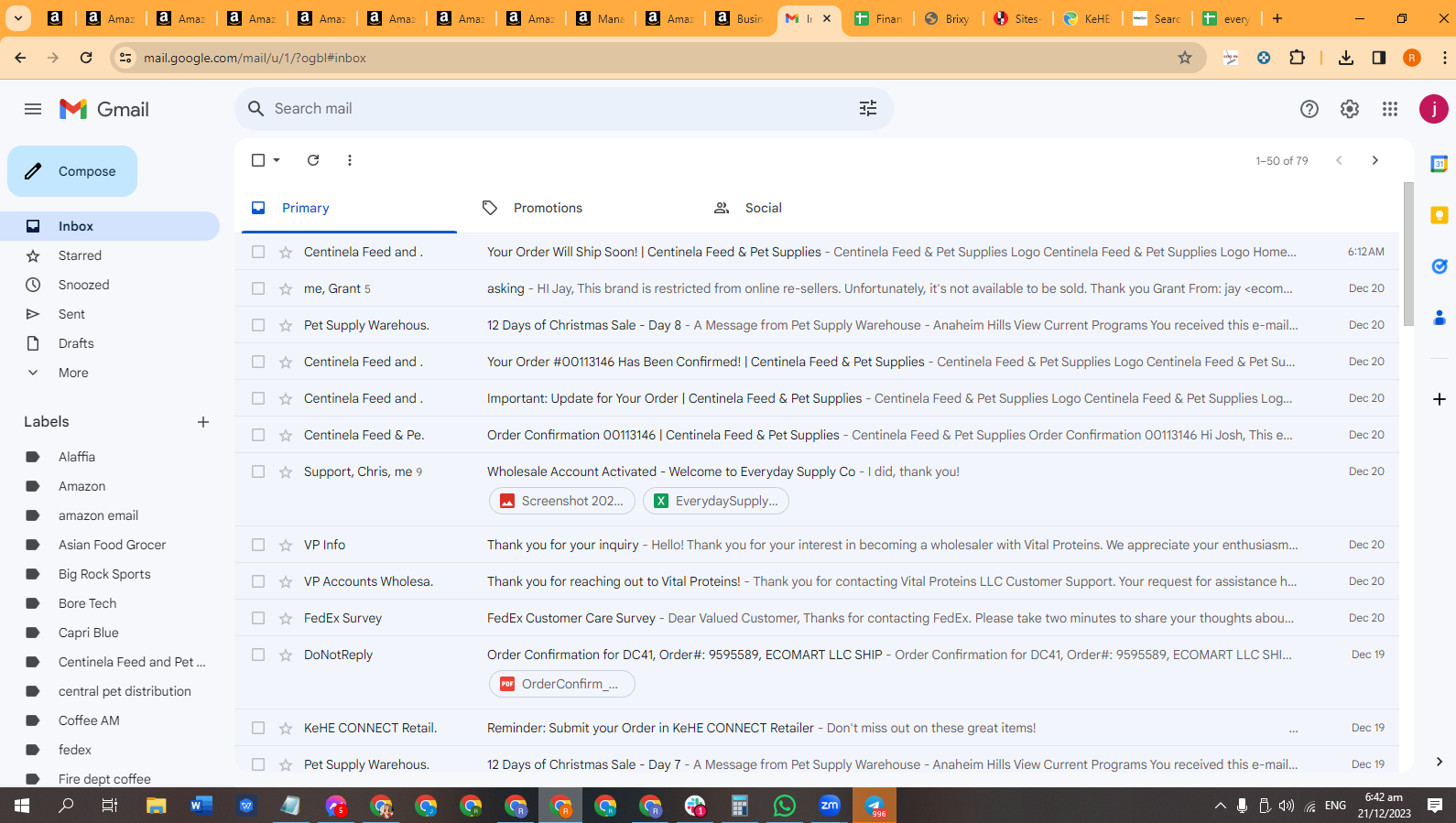The height and width of the screenshot is (823, 1456).
Task: Select the 'me, Grant' asking email checkbox
Action: (258, 288)
